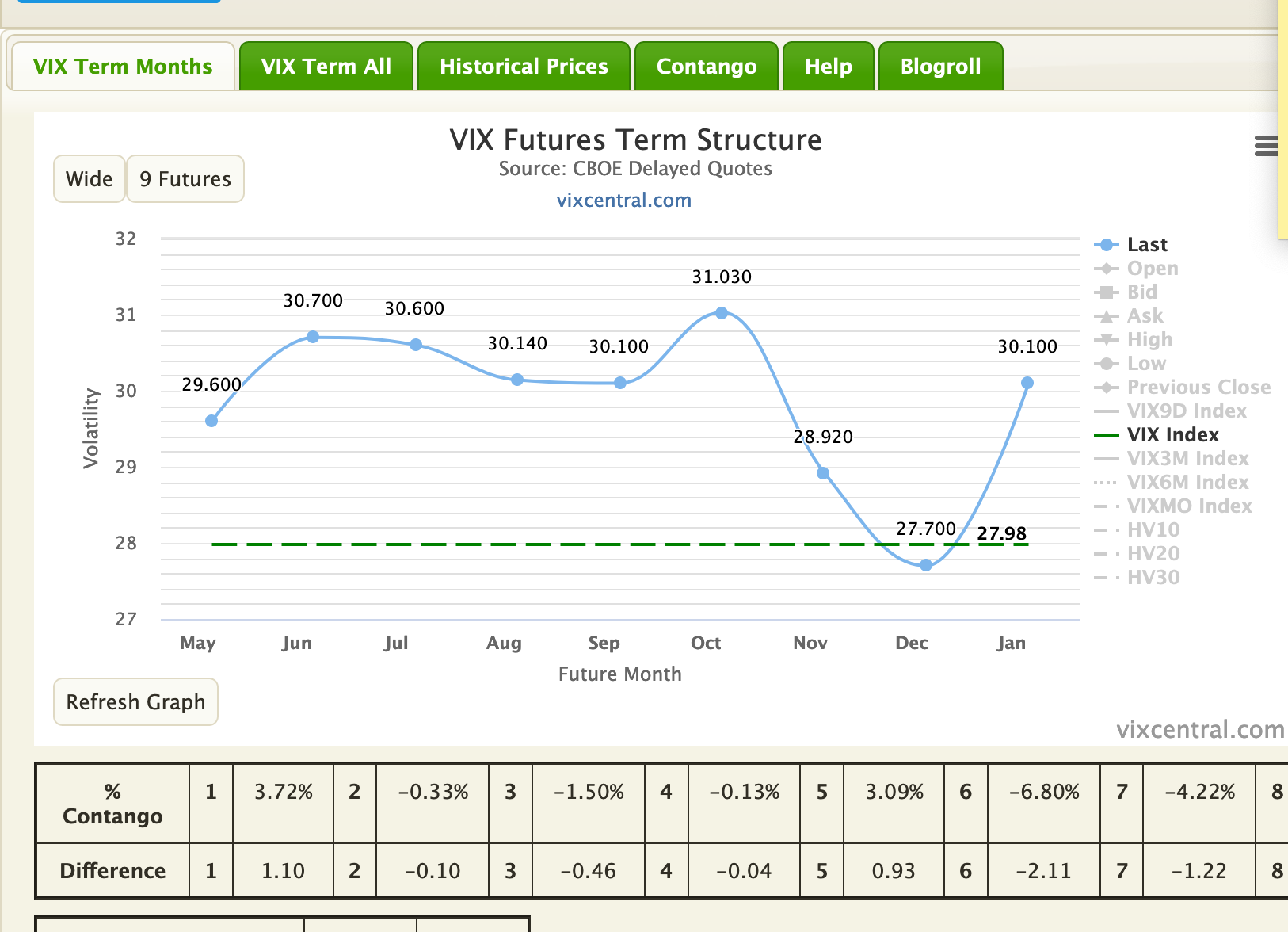Click the -0.46 difference cell

point(589,871)
